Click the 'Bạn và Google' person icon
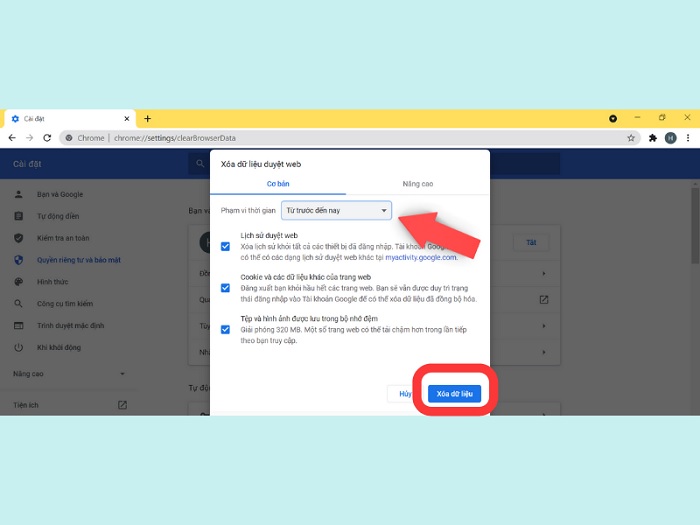The height and width of the screenshot is (525, 700). (x=18, y=194)
